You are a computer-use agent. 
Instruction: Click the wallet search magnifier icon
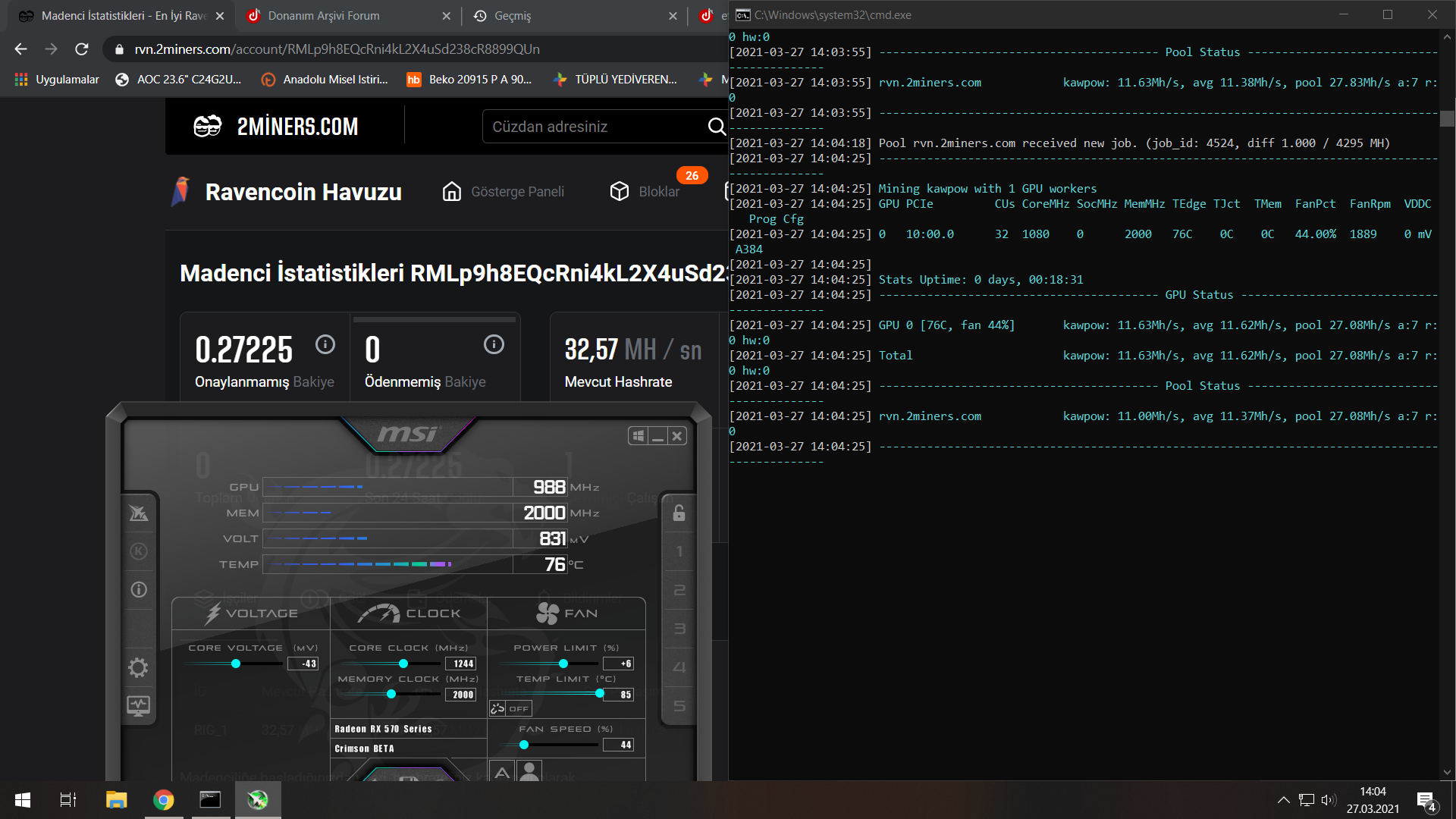[716, 127]
